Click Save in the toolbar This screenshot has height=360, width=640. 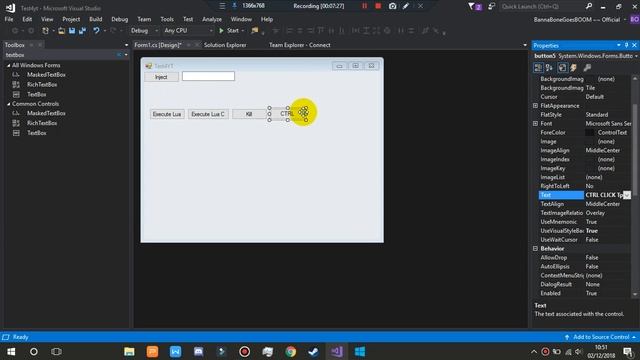(x=72, y=31)
